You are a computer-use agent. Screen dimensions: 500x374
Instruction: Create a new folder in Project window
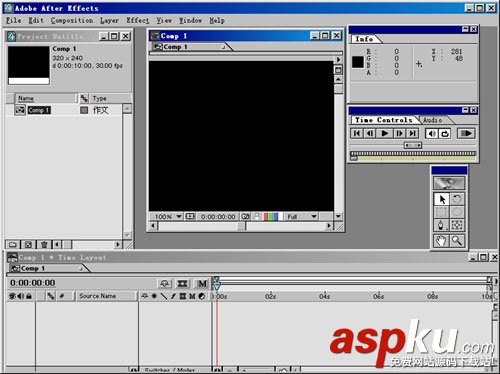(x=13, y=245)
